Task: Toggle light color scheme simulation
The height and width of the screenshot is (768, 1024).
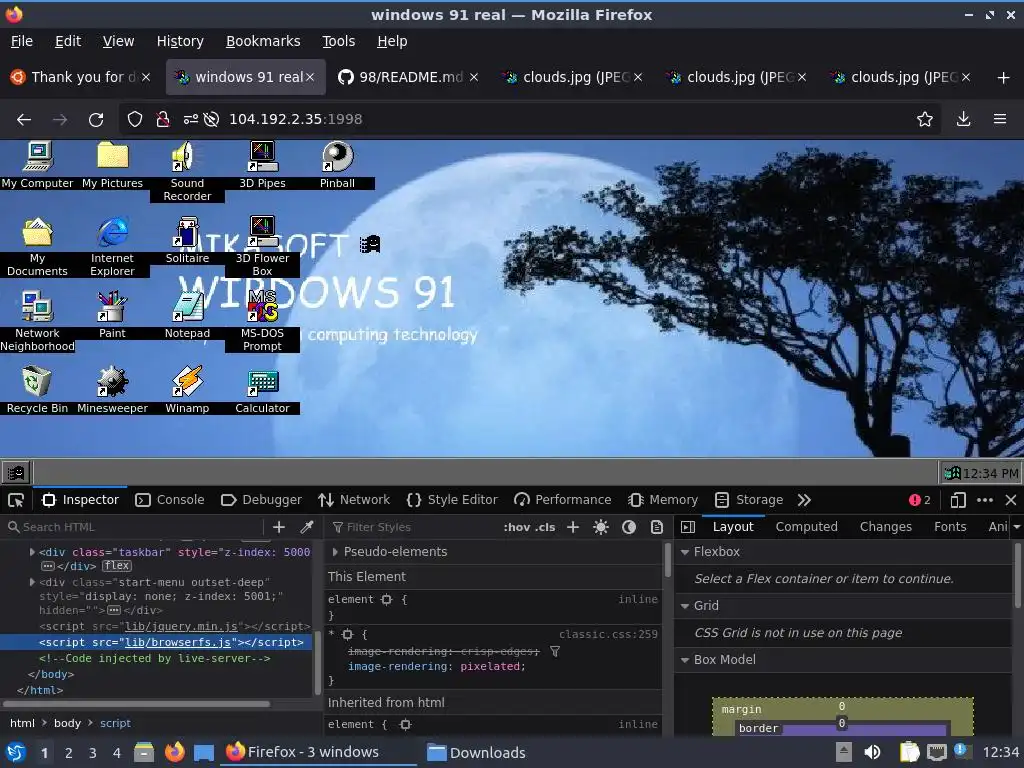Action: [601, 527]
